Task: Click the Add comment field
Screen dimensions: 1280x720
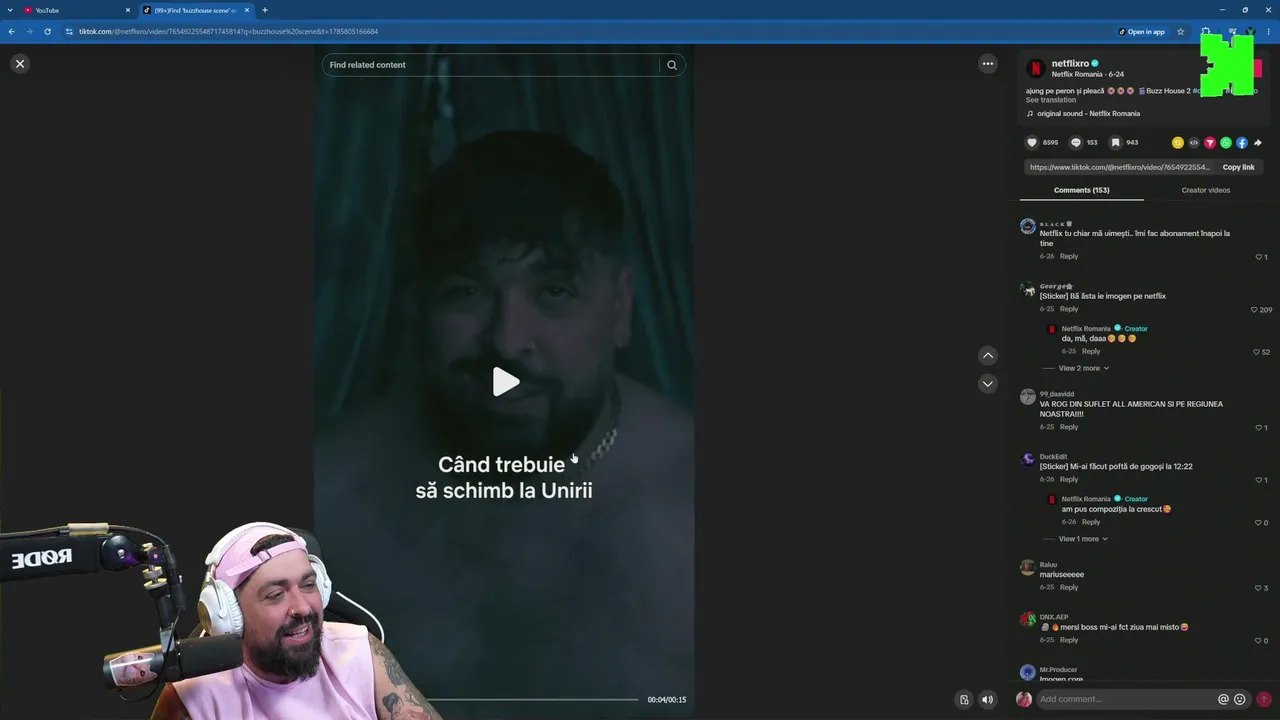Action: tap(1125, 699)
